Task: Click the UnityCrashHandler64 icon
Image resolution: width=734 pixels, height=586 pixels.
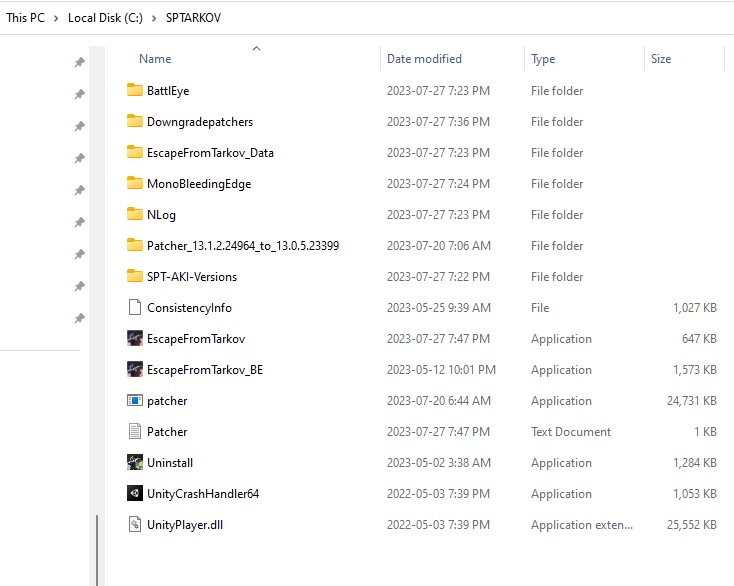Action: pyautogui.click(x=135, y=493)
